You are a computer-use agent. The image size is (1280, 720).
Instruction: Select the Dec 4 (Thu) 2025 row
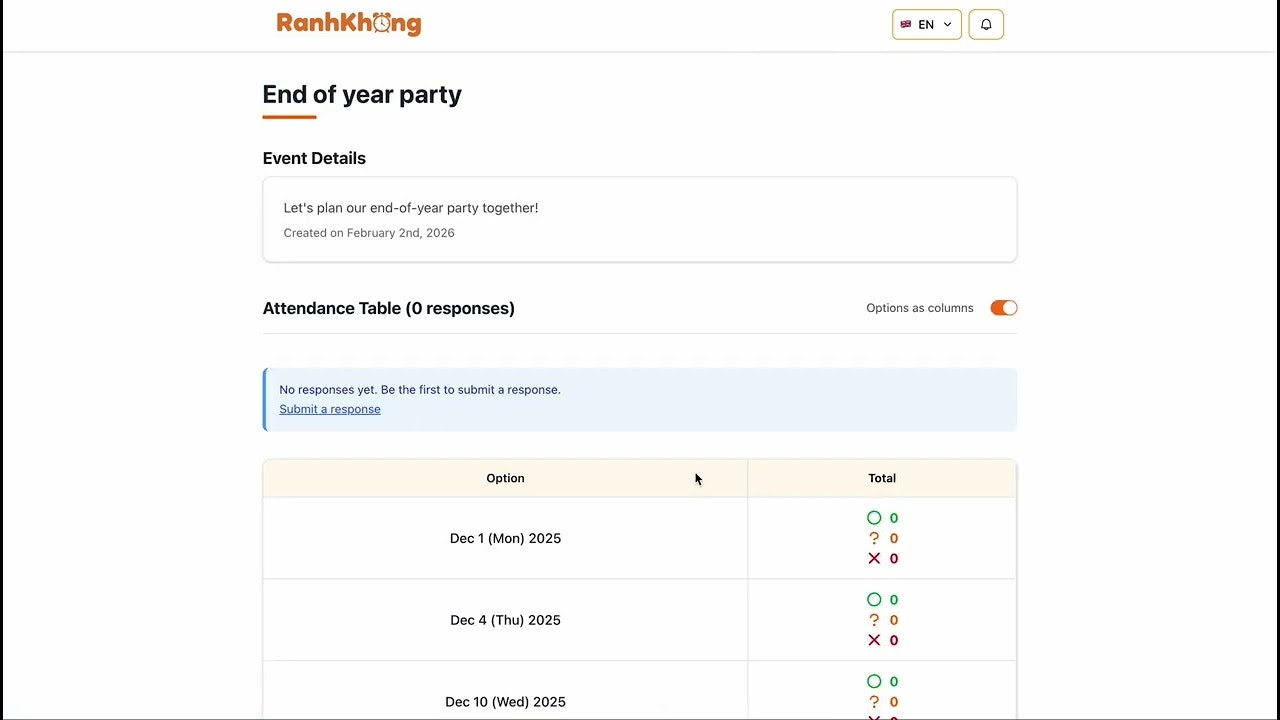pyautogui.click(x=505, y=620)
